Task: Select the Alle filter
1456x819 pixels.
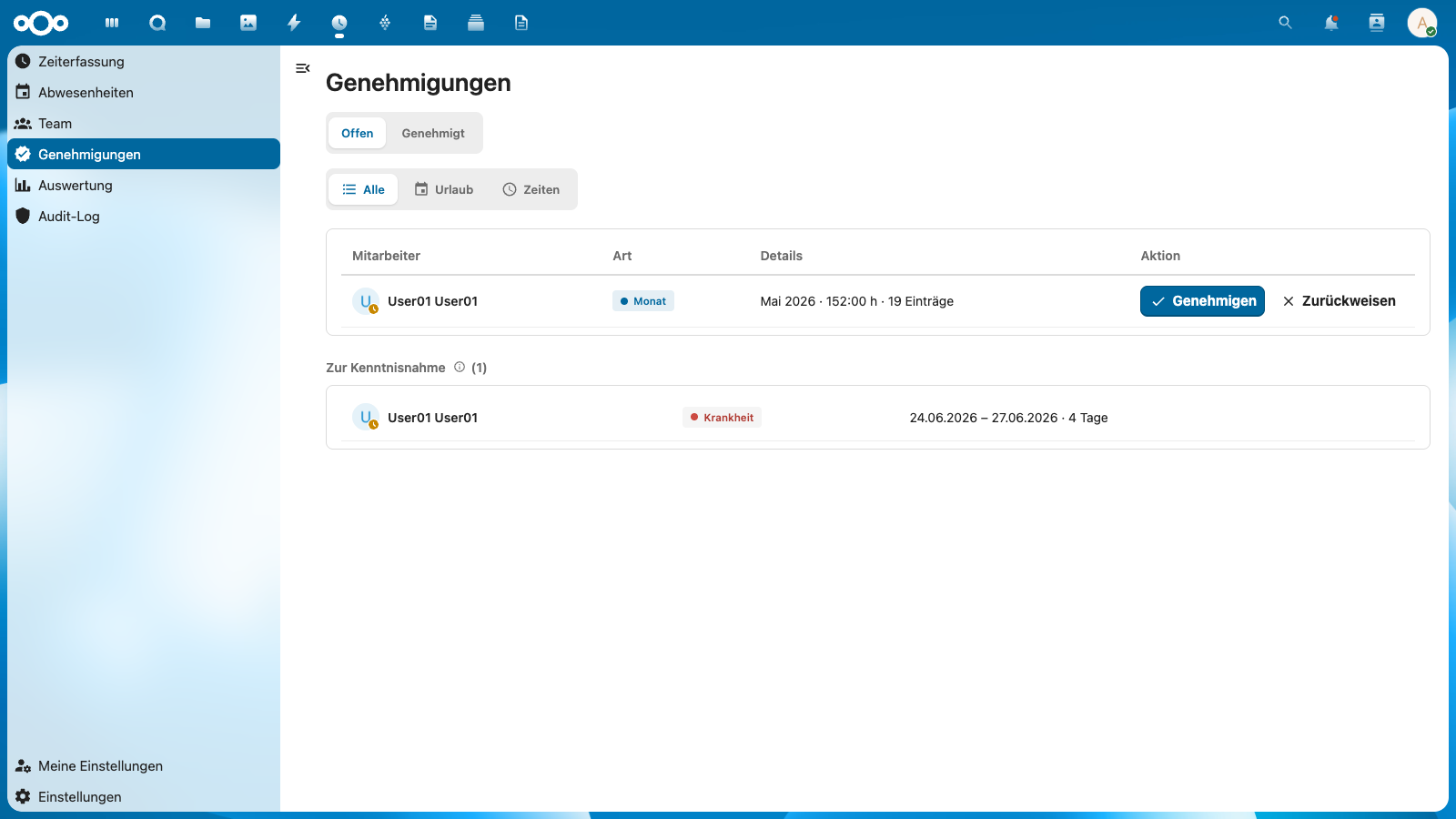Action: pyautogui.click(x=363, y=189)
